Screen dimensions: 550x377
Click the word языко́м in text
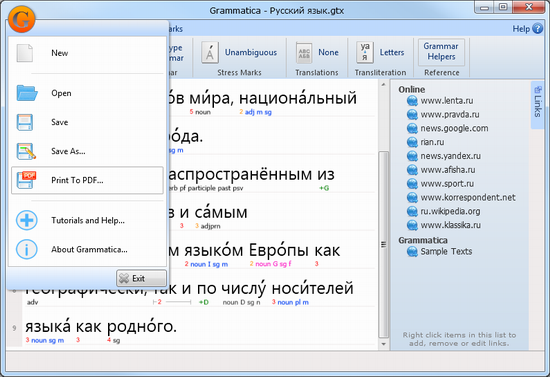tap(214, 251)
